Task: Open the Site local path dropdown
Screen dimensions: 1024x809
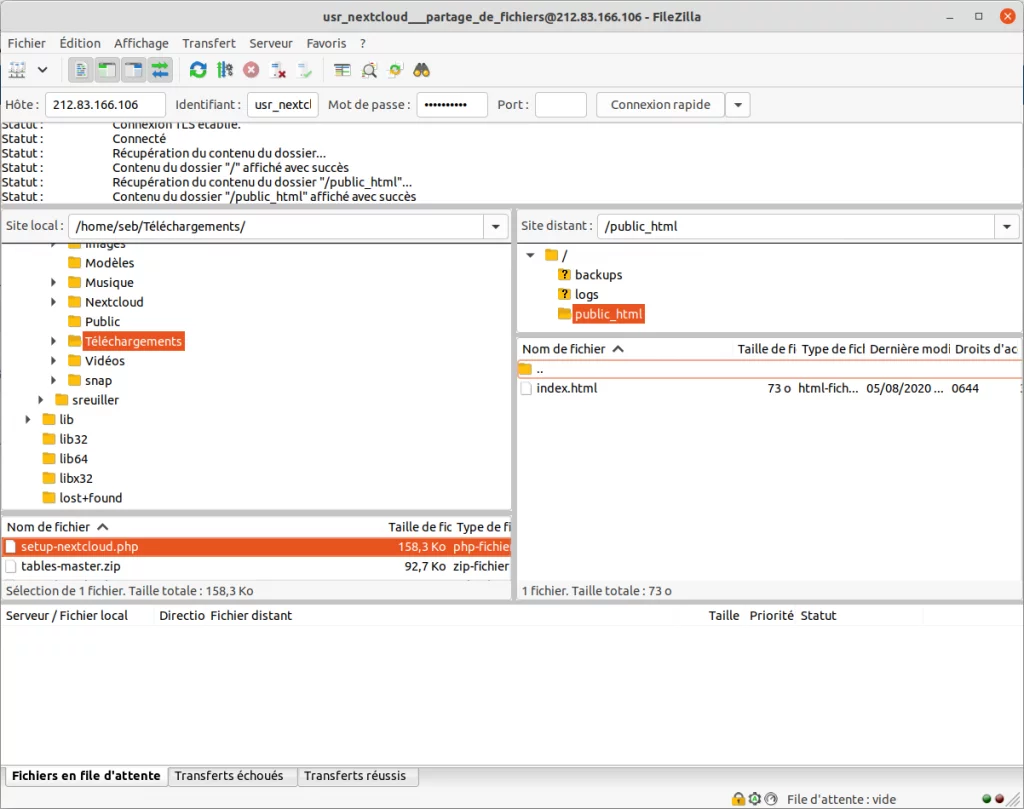Action: (496, 227)
